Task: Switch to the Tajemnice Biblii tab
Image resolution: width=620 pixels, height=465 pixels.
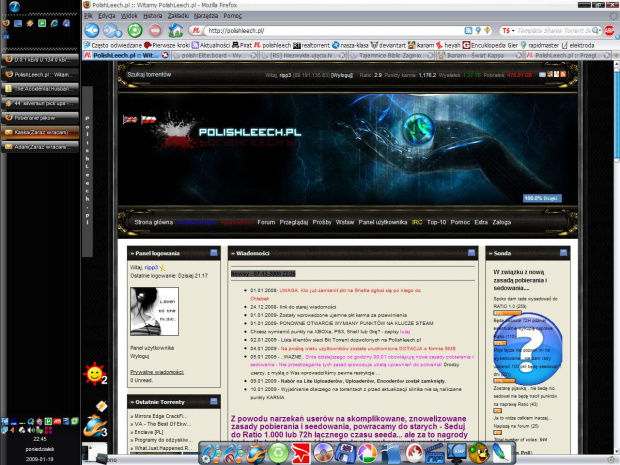Action: tap(391, 55)
